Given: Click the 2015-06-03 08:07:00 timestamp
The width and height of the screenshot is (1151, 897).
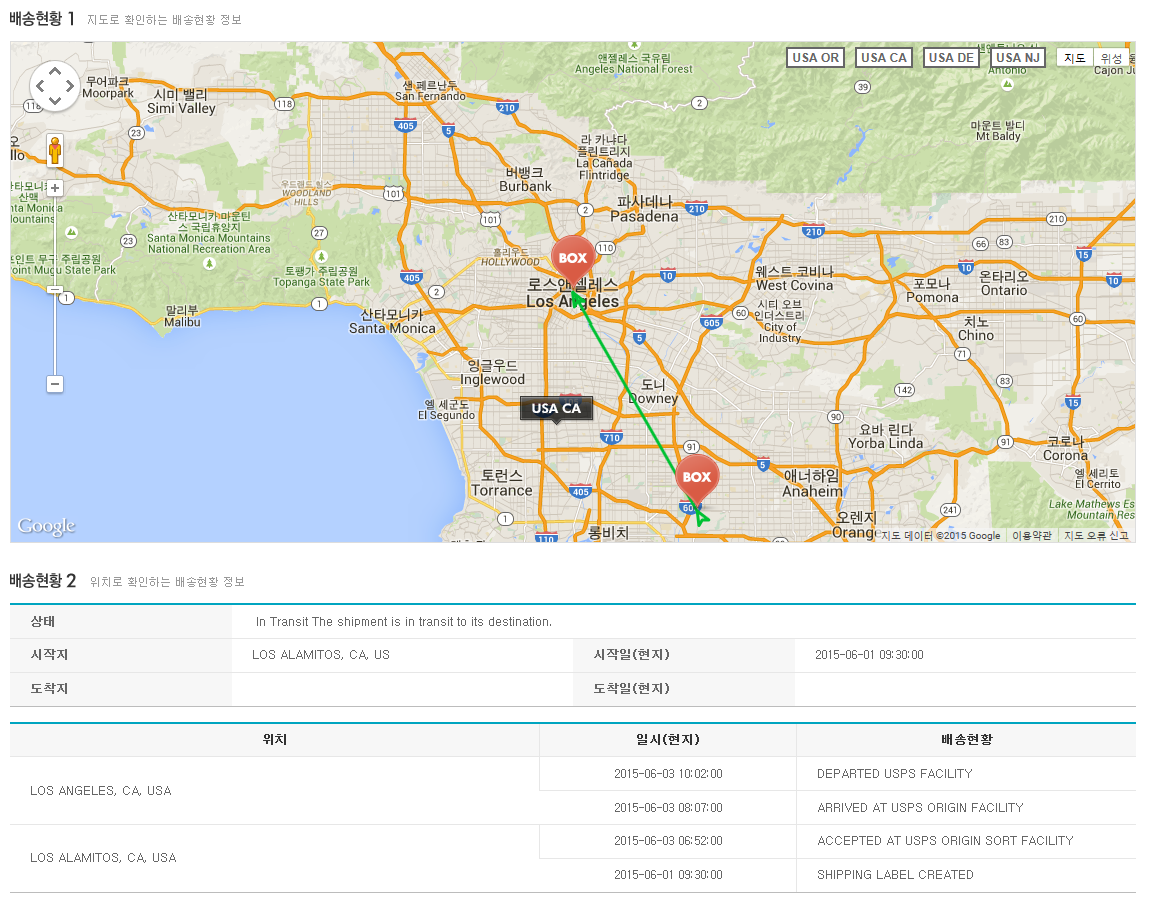Looking at the screenshot, I should (x=668, y=807).
